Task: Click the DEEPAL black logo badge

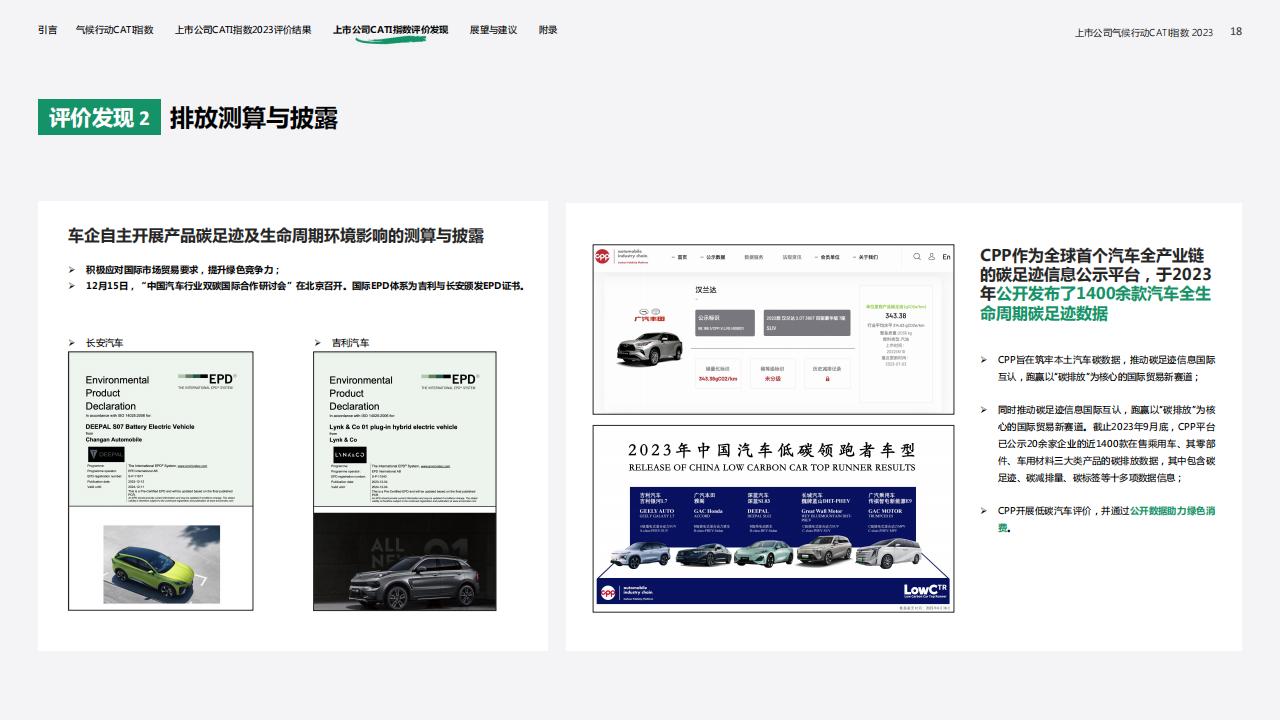Action: tap(107, 455)
